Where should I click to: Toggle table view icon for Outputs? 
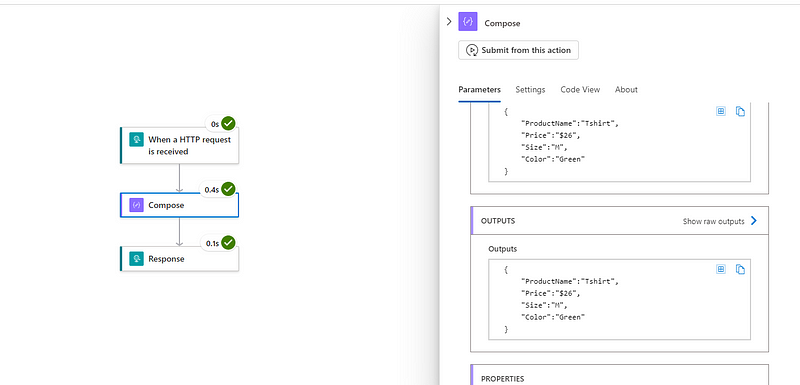(x=721, y=269)
